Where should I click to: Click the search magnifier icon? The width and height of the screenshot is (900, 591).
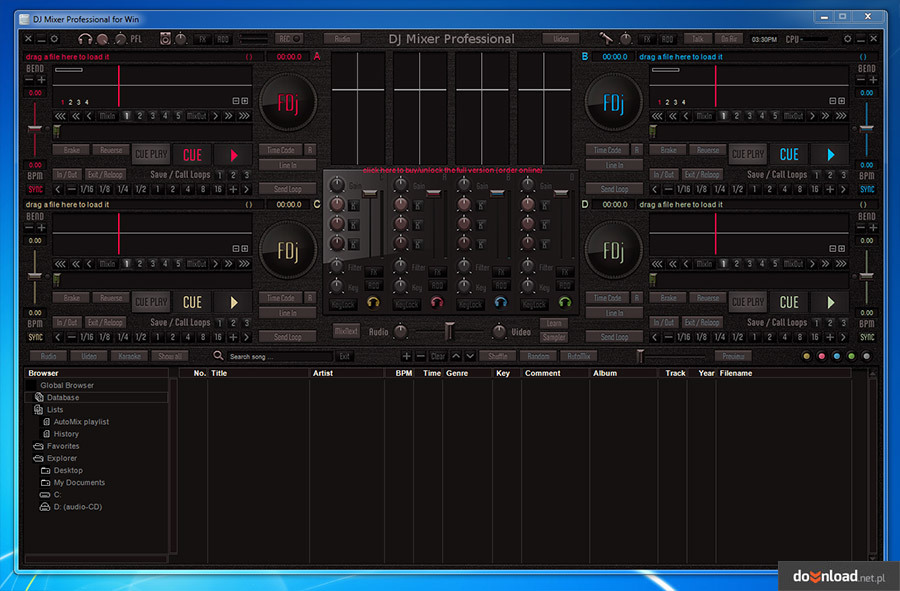pos(218,356)
